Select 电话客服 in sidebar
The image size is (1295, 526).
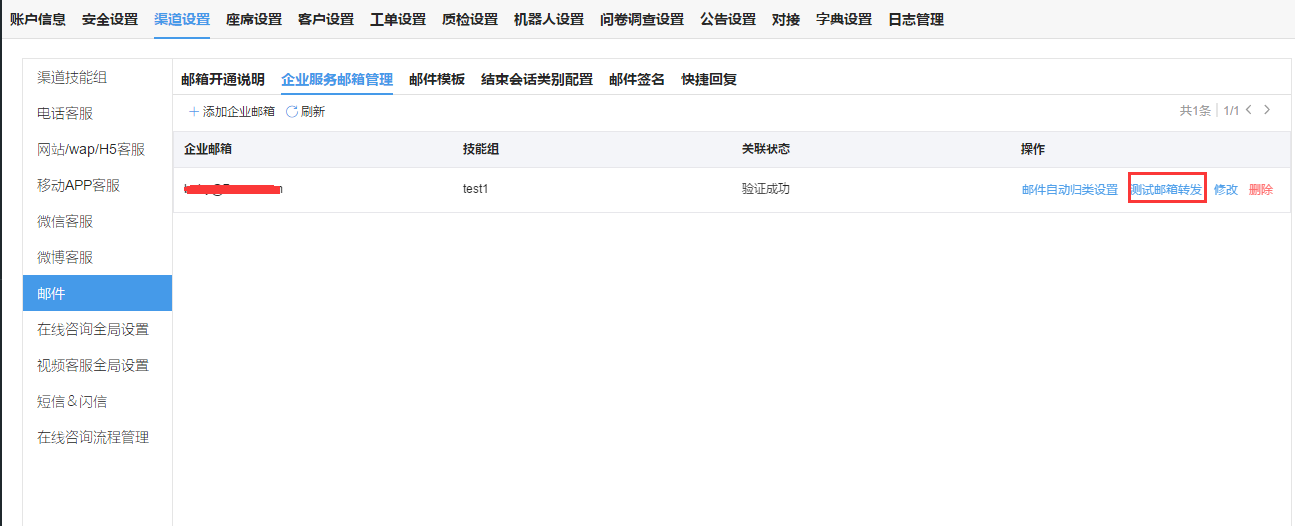click(97, 113)
